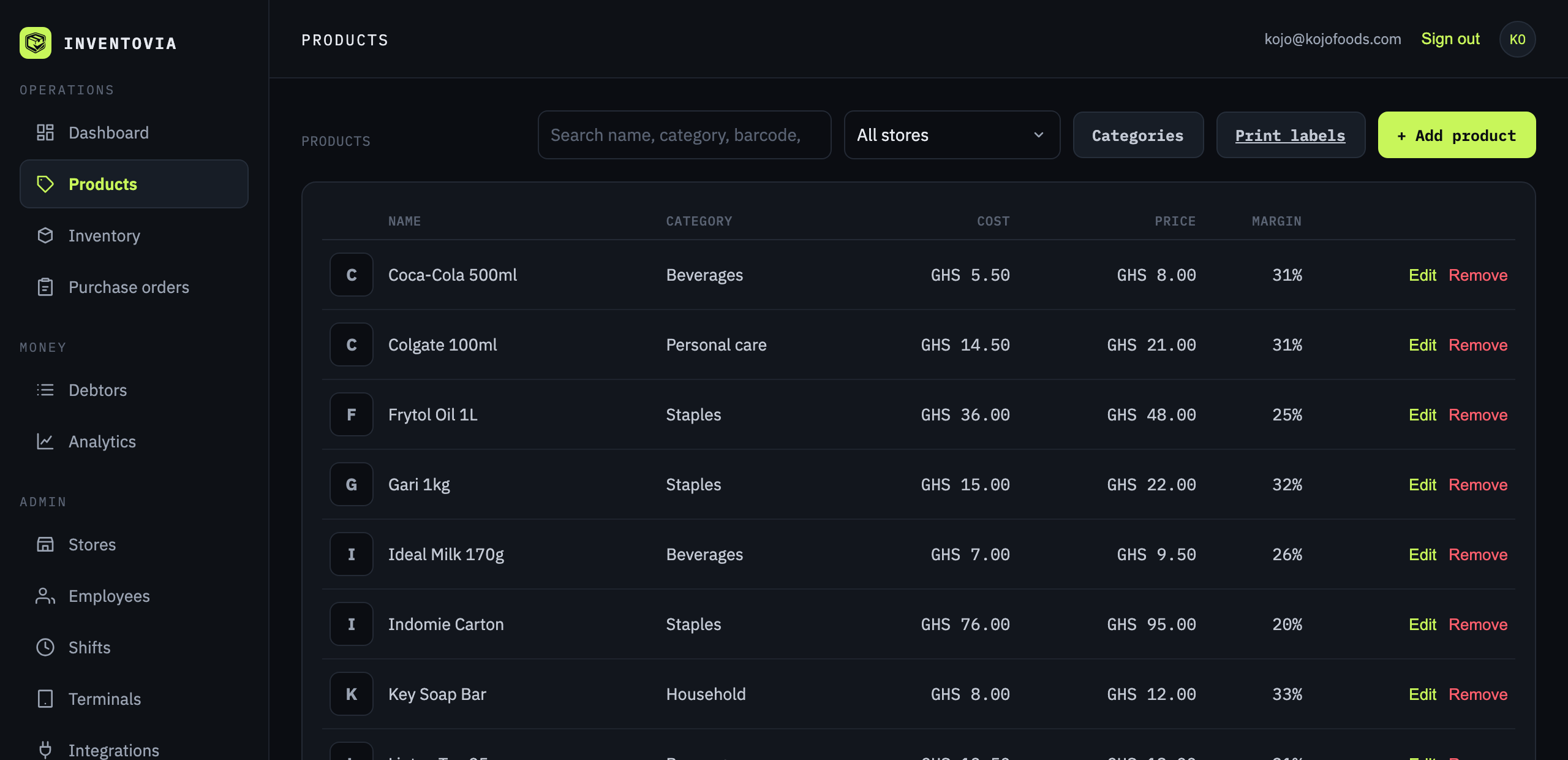
Task: Click the 33% margin value
Action: [x=1287, y=694]
